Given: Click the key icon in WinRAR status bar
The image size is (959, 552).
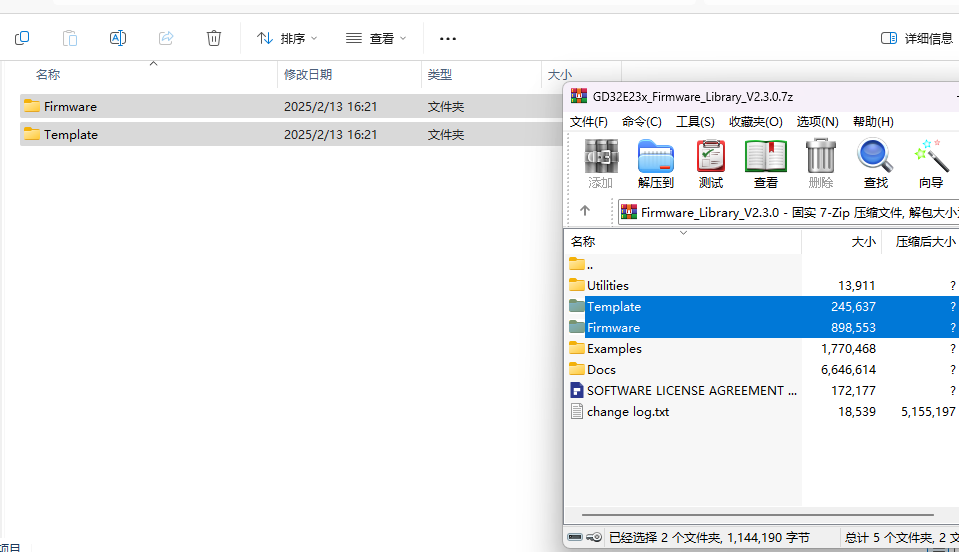Looking at the screenshot, I should tap(594, 537).
